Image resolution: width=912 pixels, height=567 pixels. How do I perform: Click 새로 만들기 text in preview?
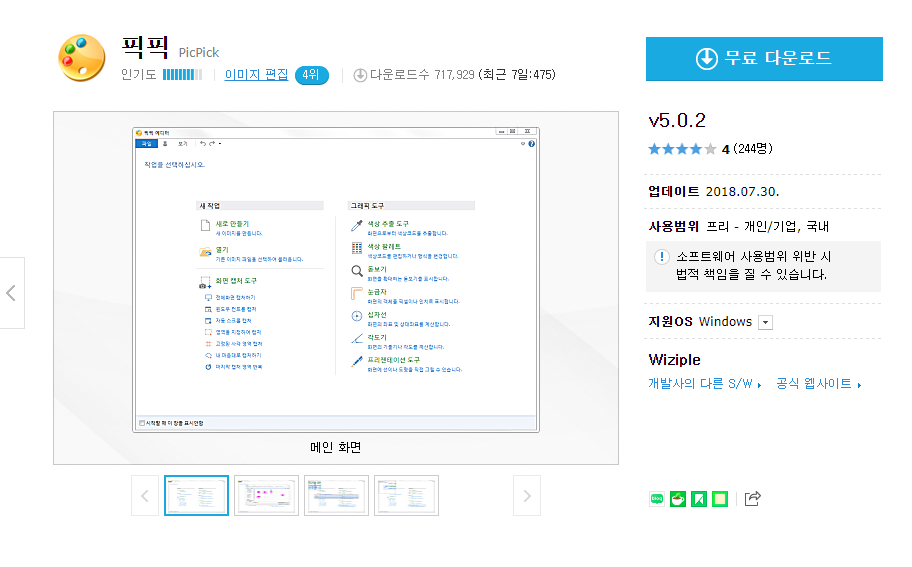233,224
